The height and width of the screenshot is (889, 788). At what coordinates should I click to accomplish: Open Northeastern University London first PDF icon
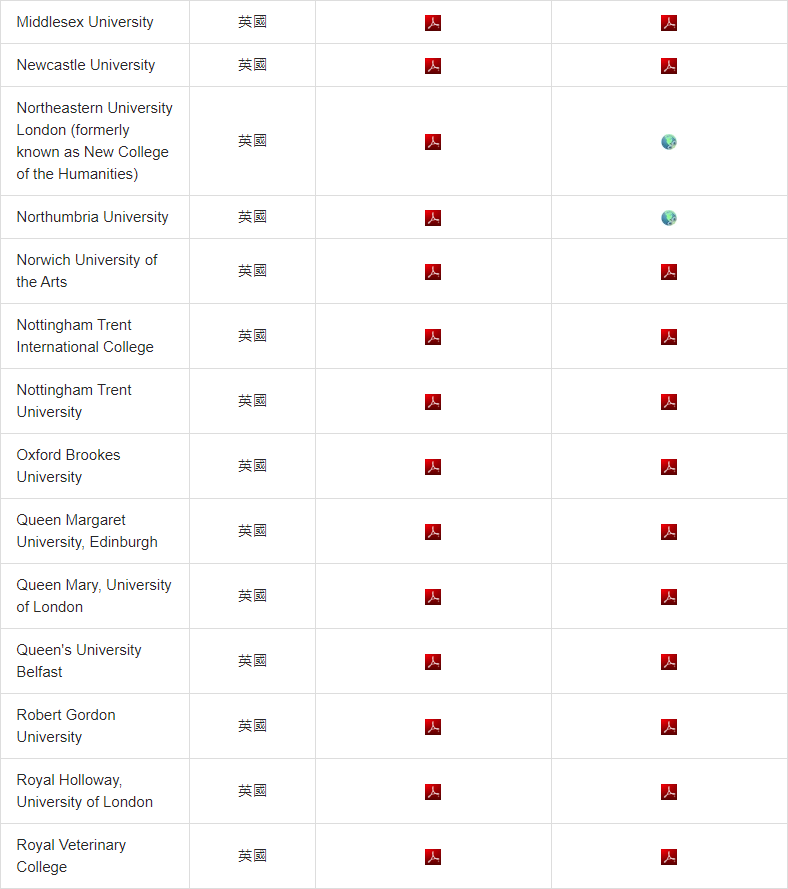[433, 142]
